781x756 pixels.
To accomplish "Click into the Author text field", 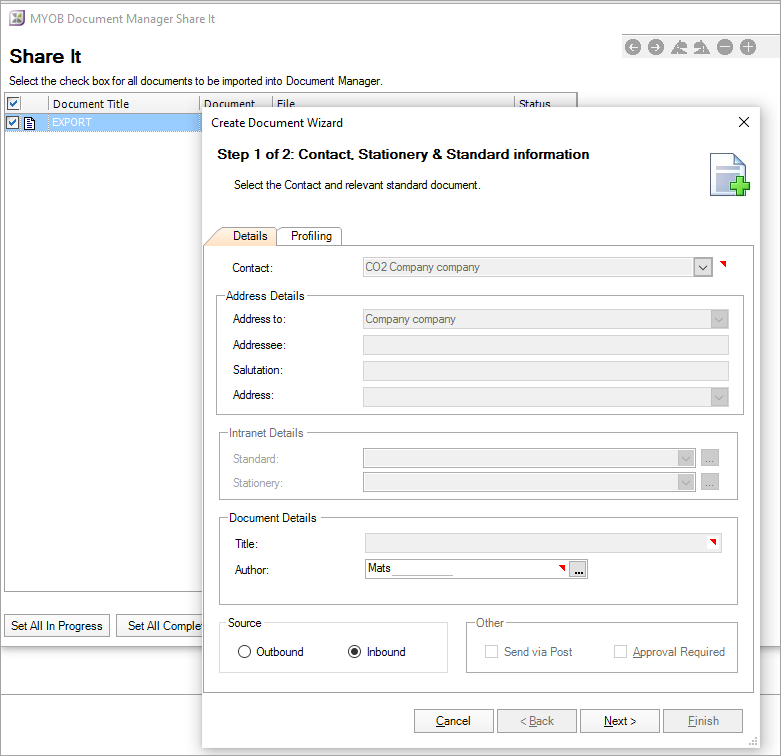I will coord(460,569).
